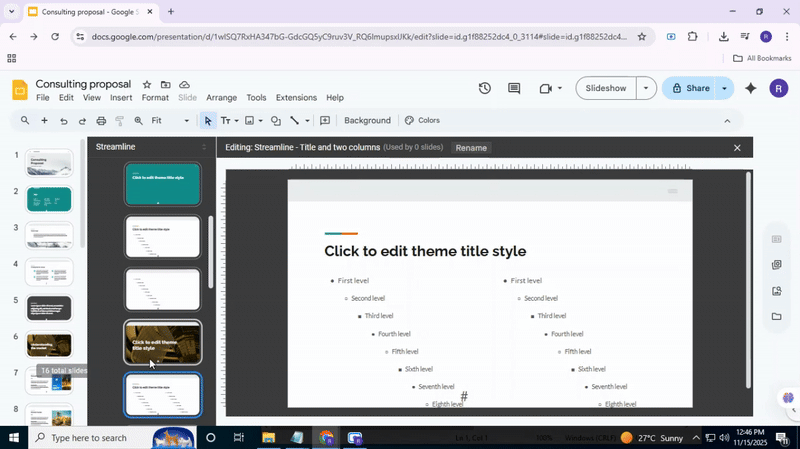Star the Consulting proposal document

pos(147,85)
